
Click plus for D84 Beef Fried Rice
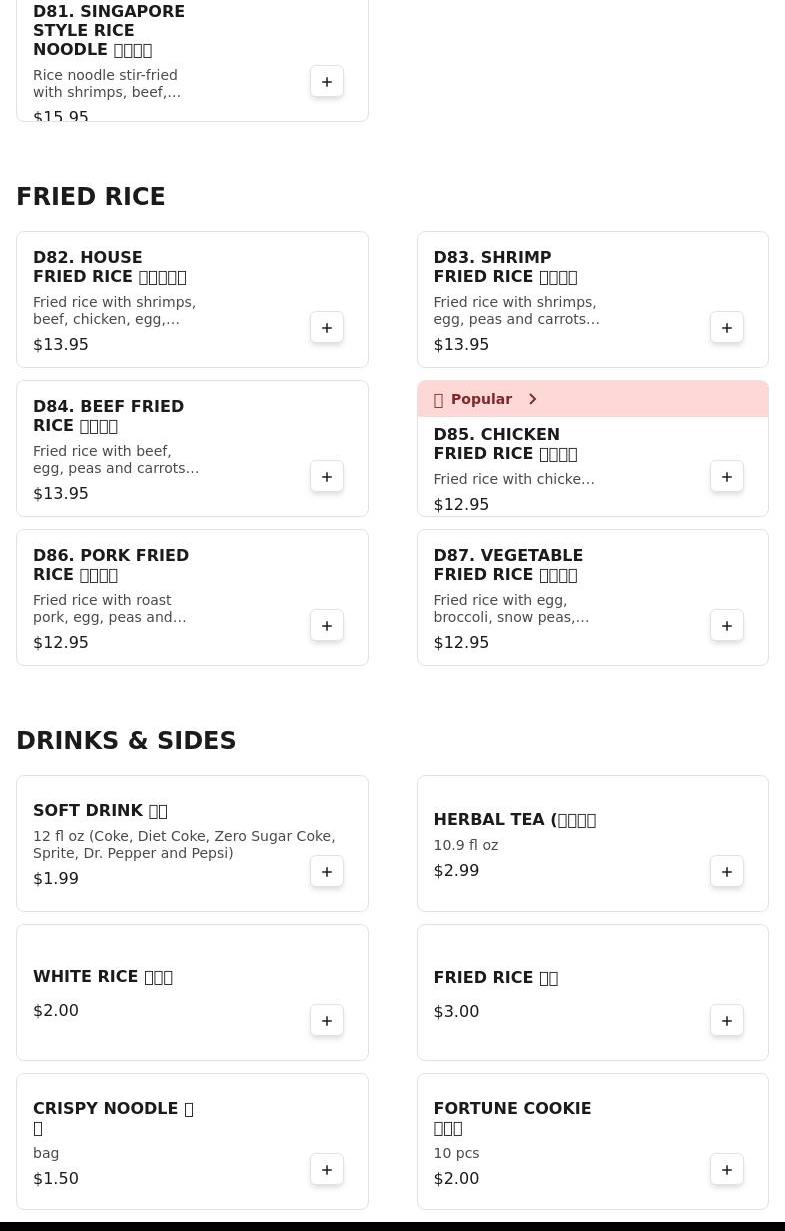[327, 477]
